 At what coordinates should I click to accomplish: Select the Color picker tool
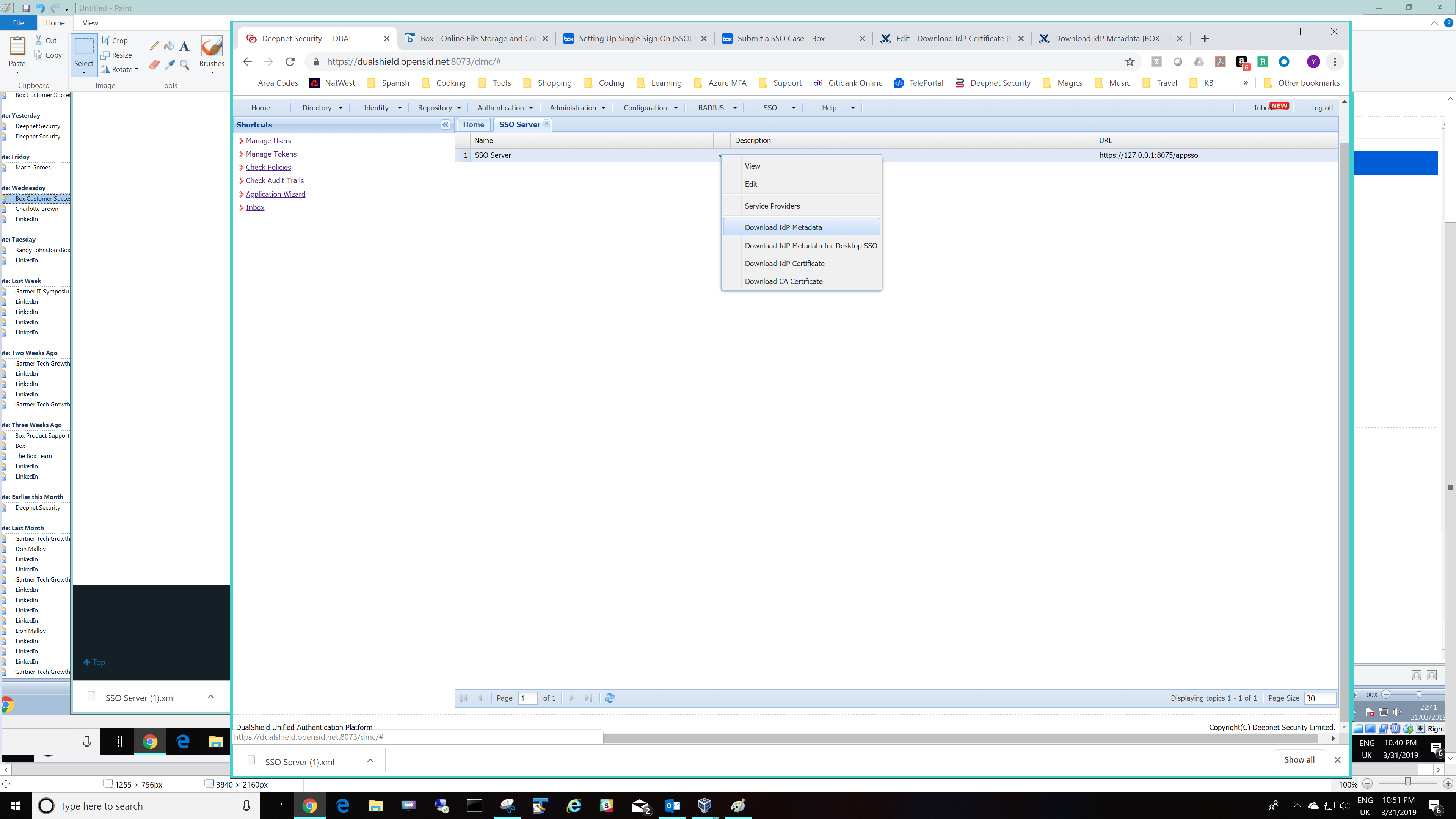pyautogui.click(x=169, y=66)
